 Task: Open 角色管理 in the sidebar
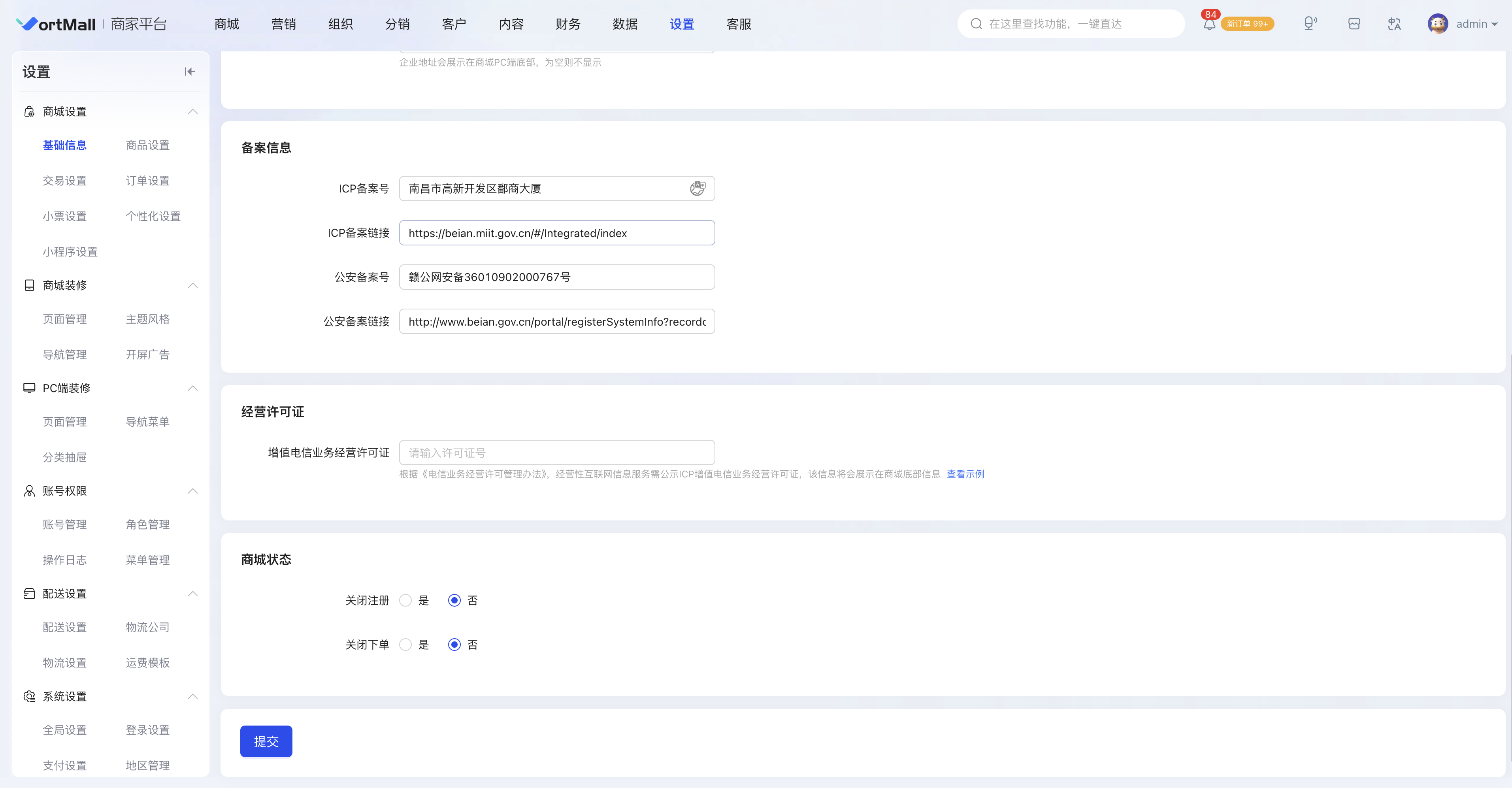pyautogui.click(x=147, y=524)
